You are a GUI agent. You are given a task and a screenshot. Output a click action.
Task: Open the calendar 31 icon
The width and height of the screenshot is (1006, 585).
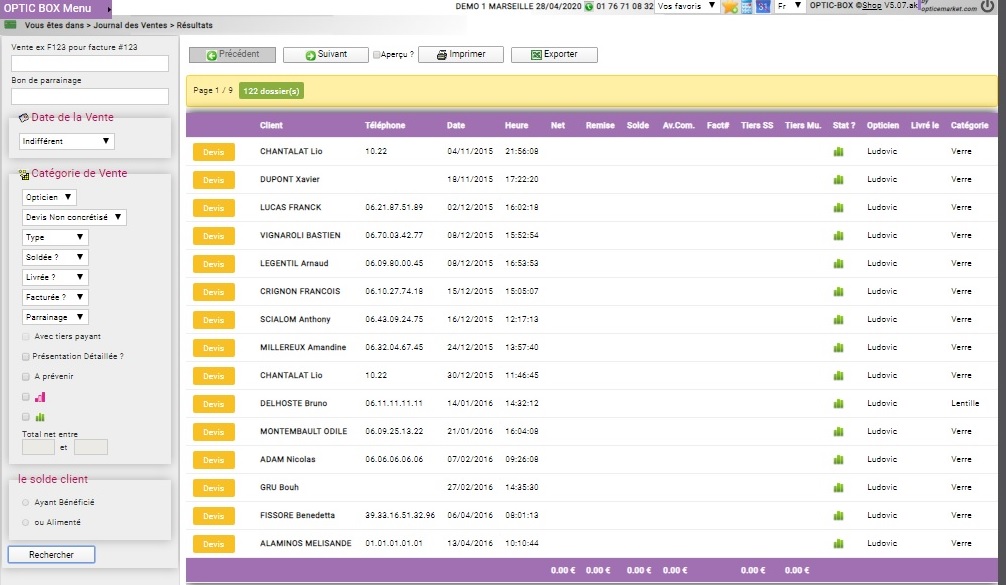pos(763,6)
